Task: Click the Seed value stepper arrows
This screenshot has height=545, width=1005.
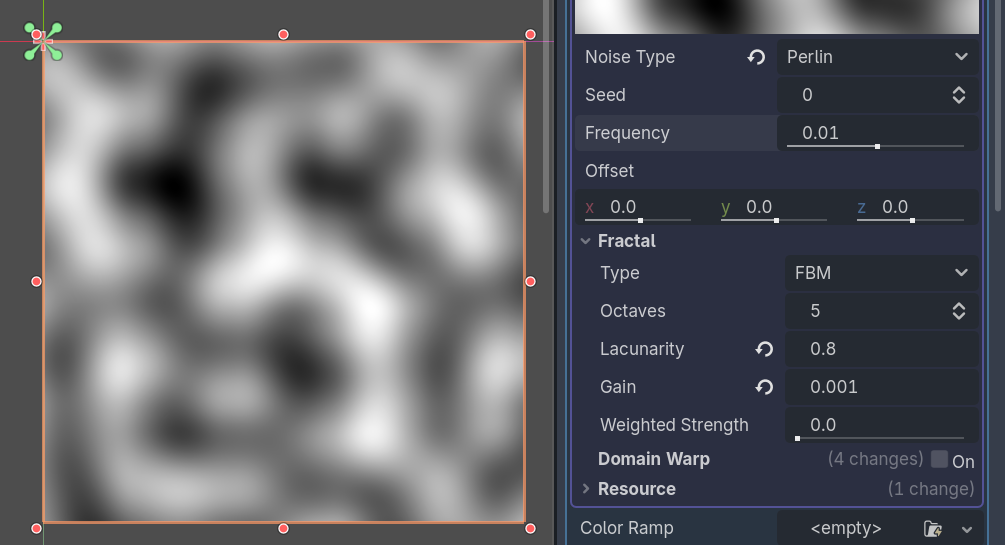Action: (x=959, y=95)
